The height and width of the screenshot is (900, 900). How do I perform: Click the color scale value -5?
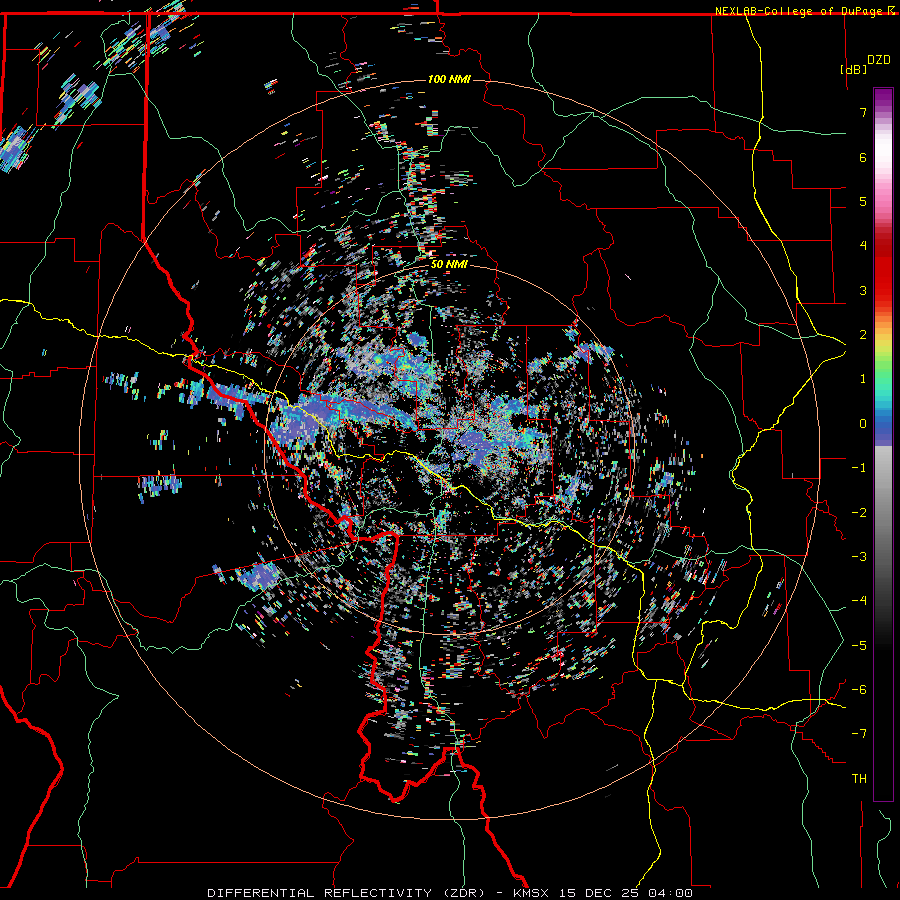pyautogui.click(x=859, y=646)
